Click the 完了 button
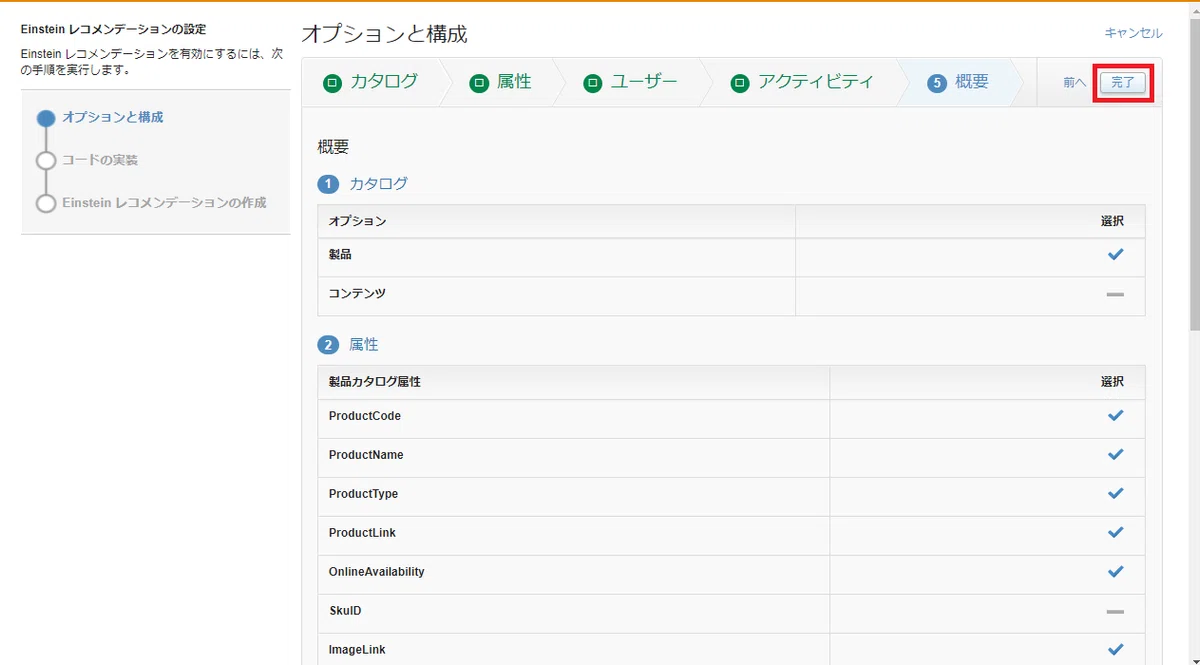 coord(1123,83)
